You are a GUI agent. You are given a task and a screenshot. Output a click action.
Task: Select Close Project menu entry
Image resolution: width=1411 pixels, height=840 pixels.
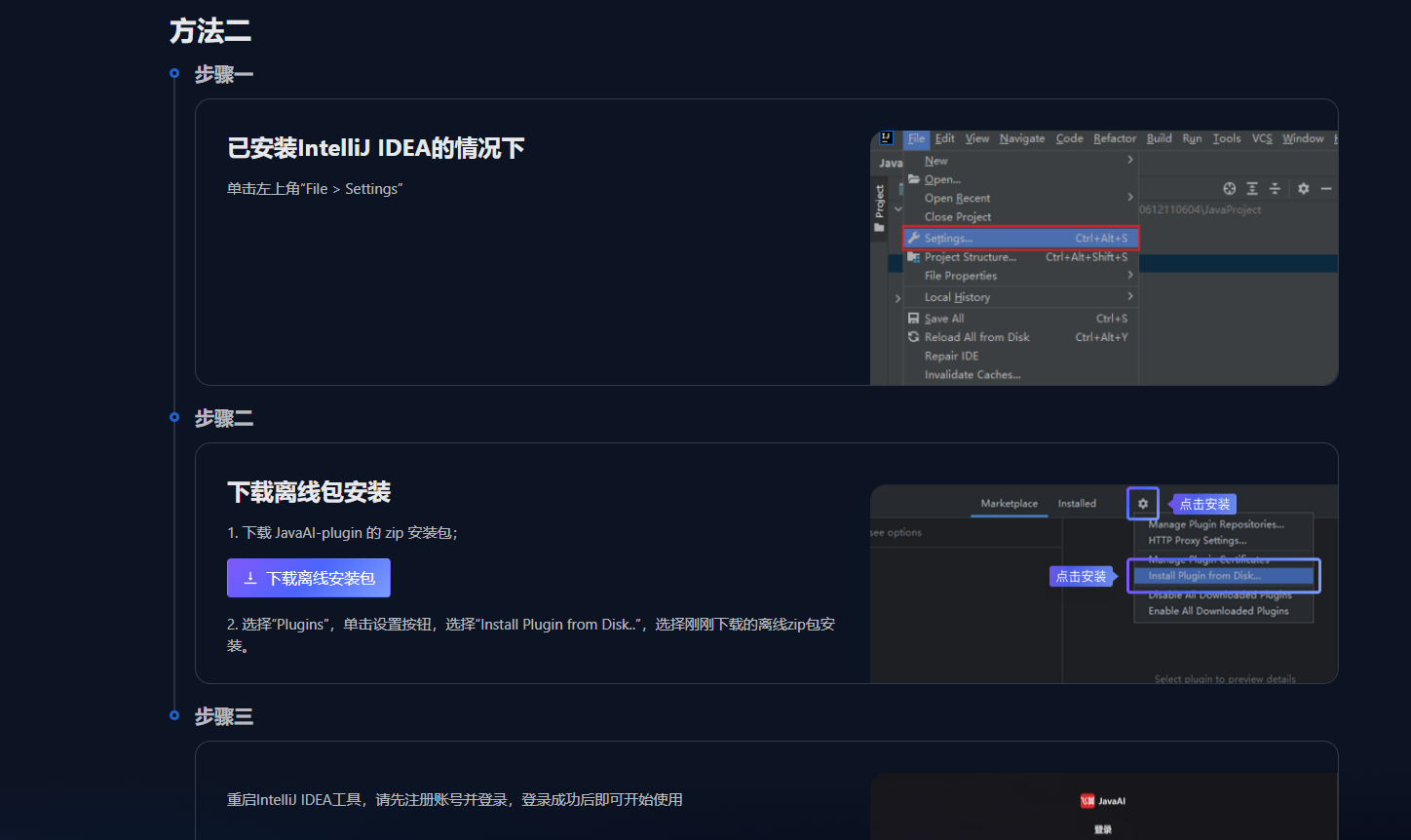[x=1020, y=216]
